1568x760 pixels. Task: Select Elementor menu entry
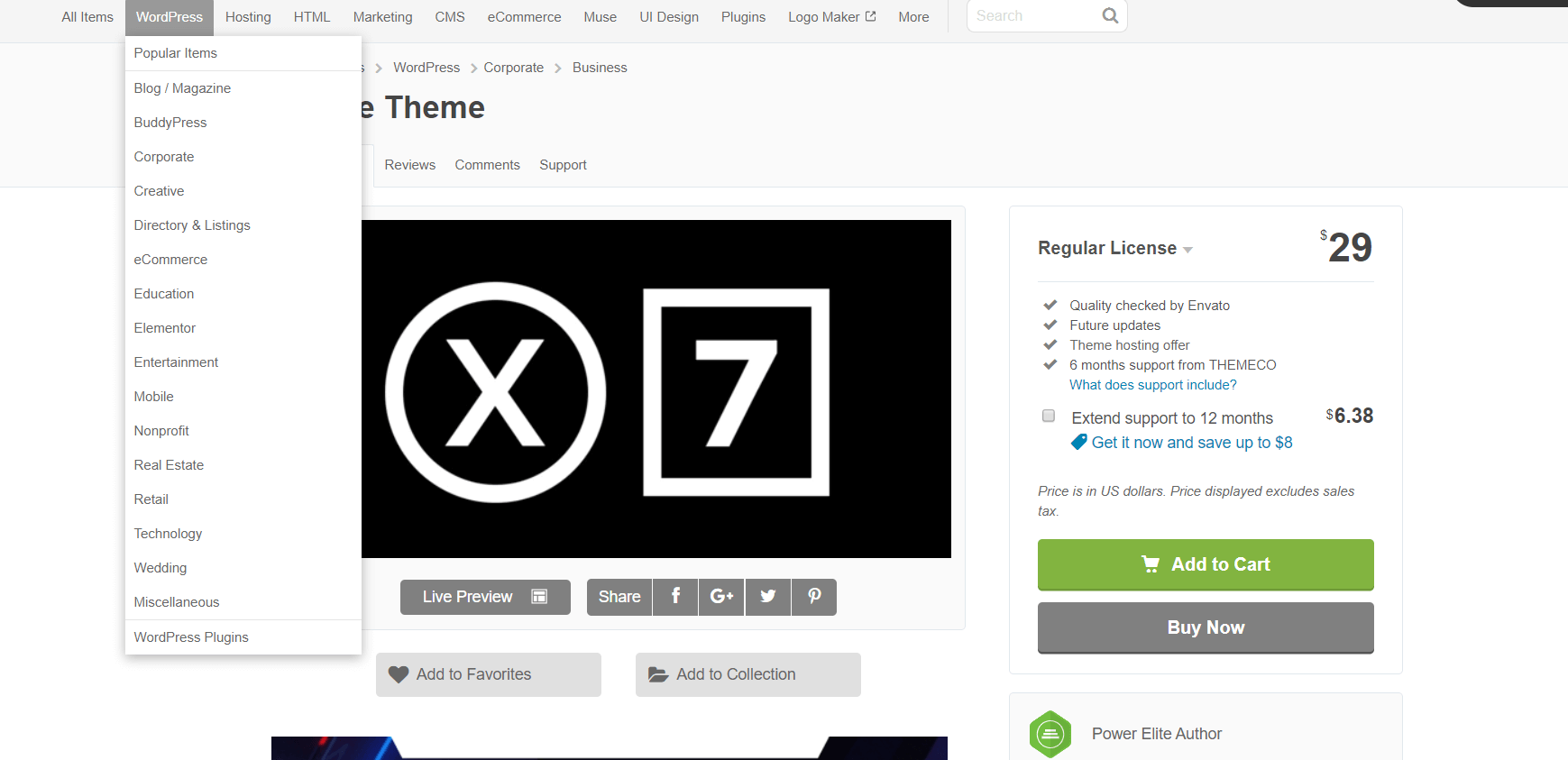(x=243, y=328)
